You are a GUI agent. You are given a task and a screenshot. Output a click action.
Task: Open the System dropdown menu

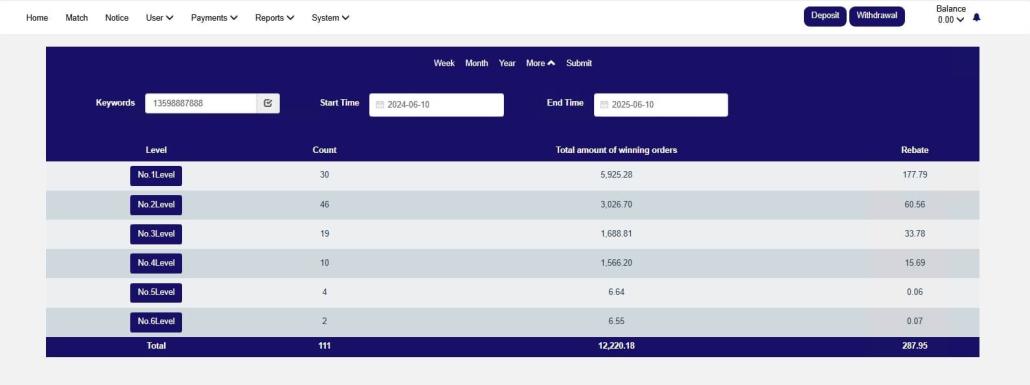pos(330,18)
